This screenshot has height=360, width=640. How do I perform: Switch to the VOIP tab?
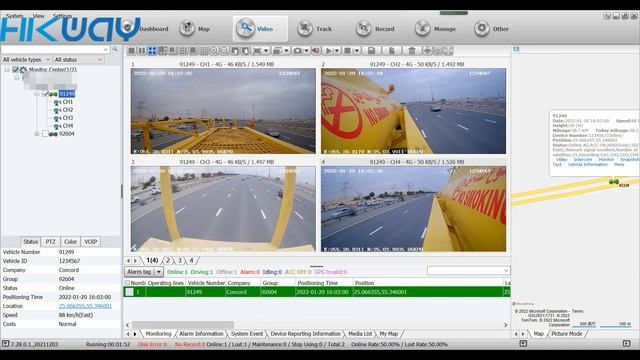(x=91, y=242)
